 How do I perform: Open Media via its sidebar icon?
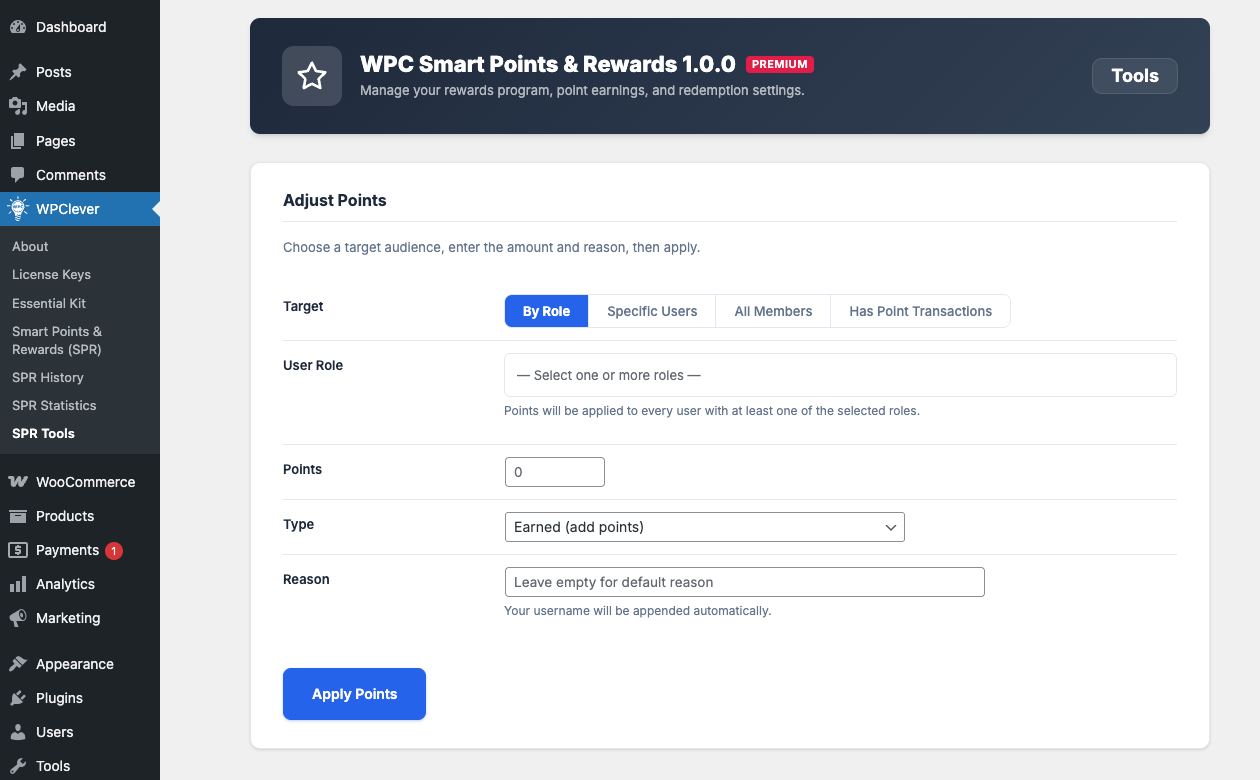[18, 106]
